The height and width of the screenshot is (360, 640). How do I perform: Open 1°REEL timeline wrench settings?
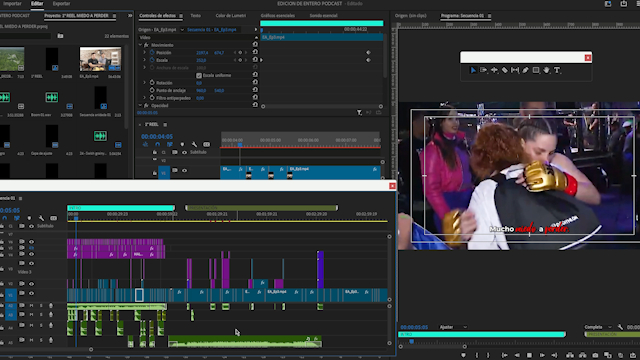tap(194, 144)
